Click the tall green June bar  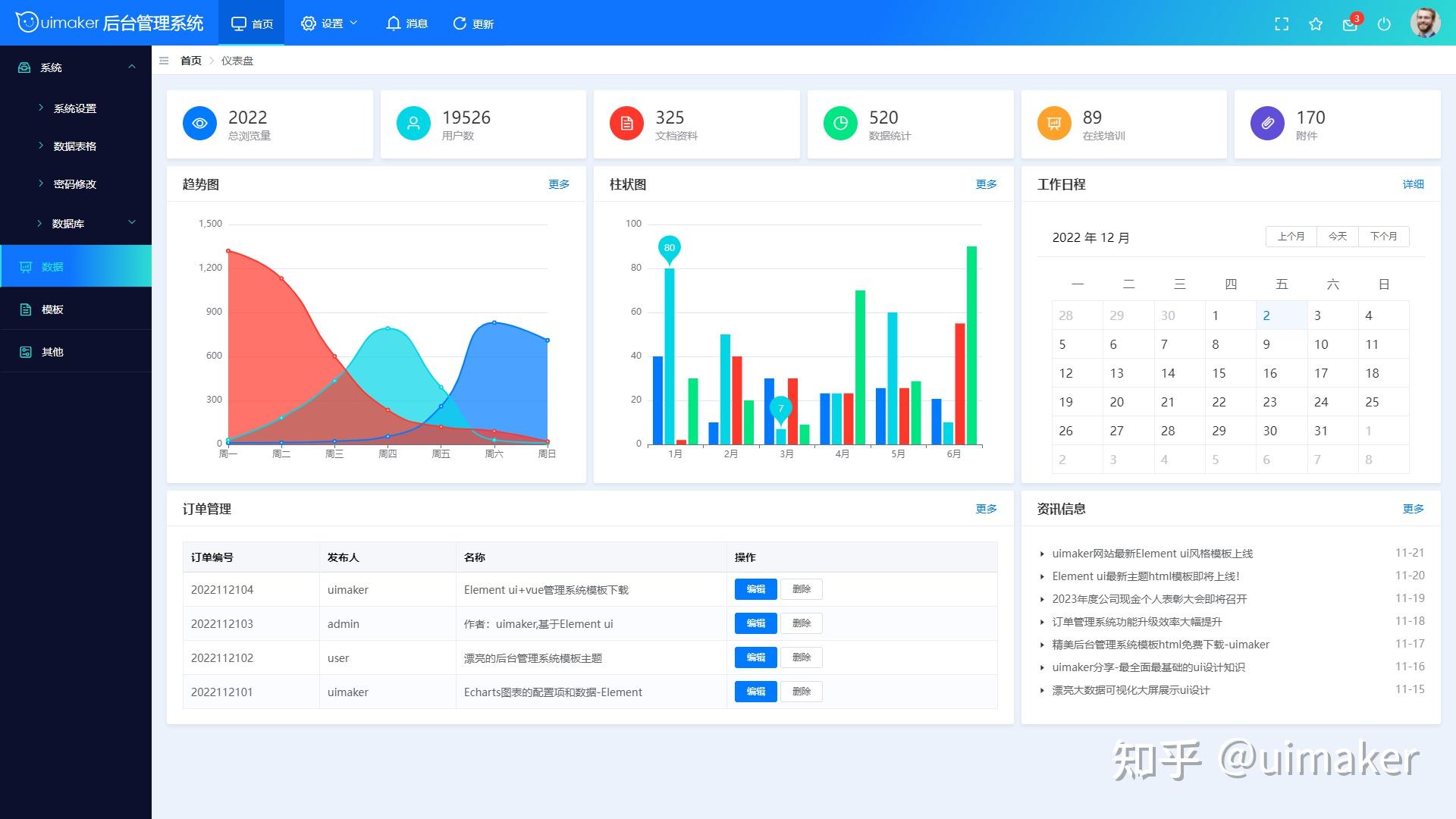tap(971, 345)
